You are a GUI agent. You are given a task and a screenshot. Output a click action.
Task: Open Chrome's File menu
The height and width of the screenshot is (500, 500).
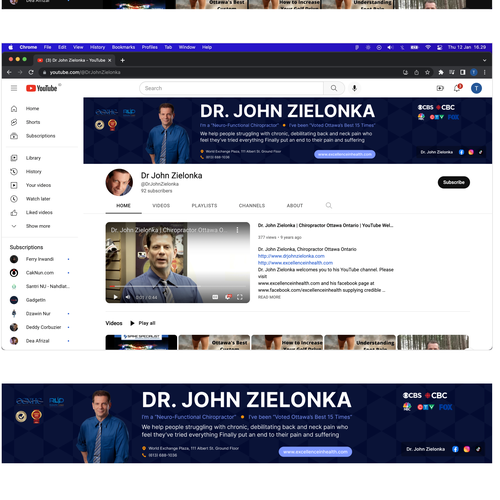point(48,47)
